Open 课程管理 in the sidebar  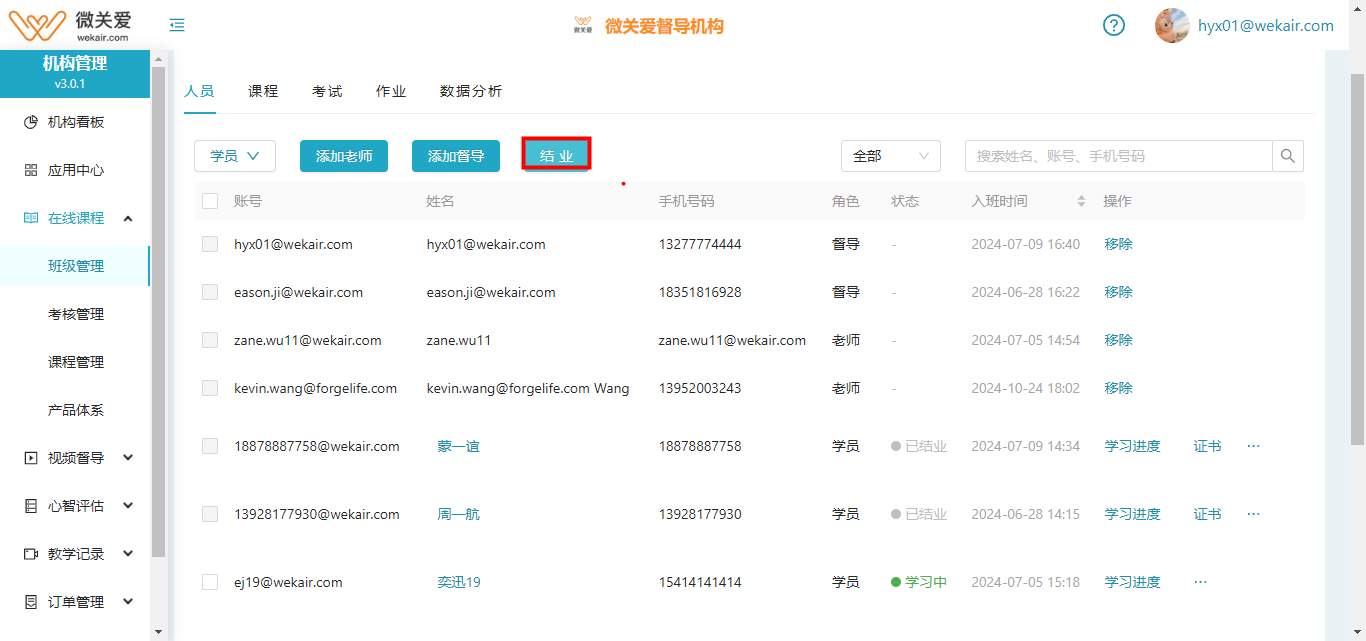coord(75,362)
